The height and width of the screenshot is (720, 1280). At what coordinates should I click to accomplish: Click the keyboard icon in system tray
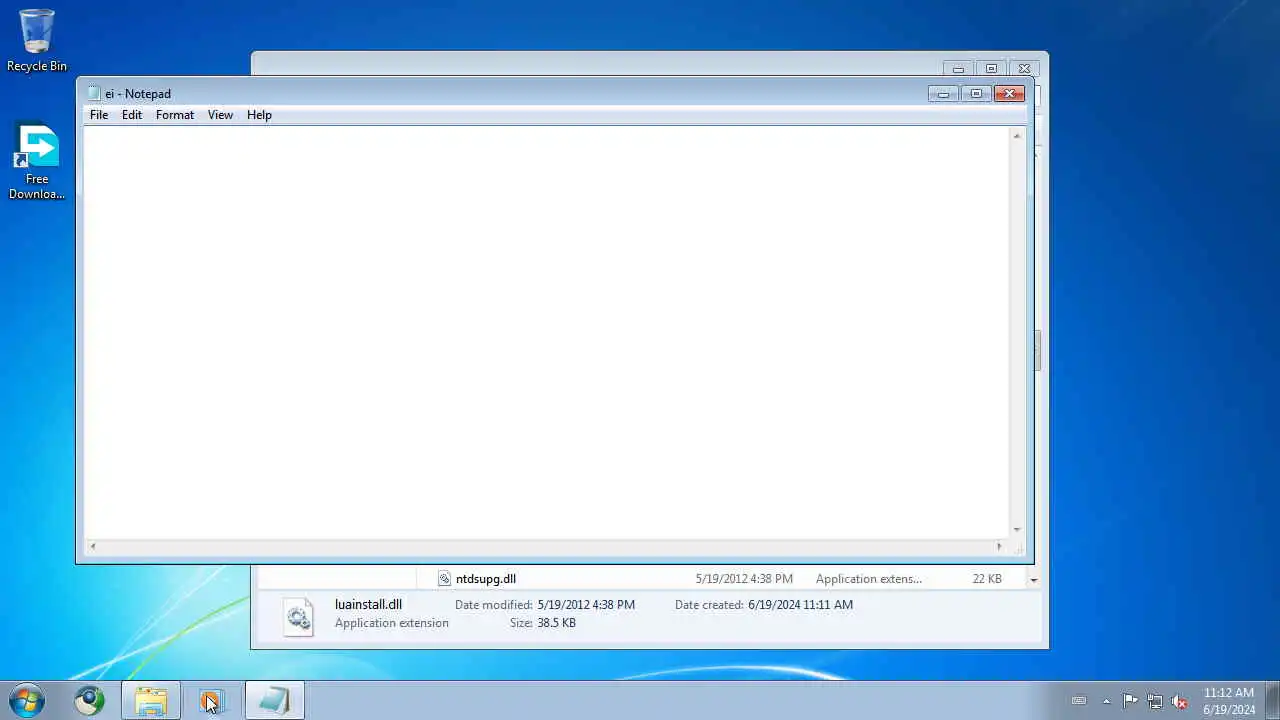click(1079, 701)
